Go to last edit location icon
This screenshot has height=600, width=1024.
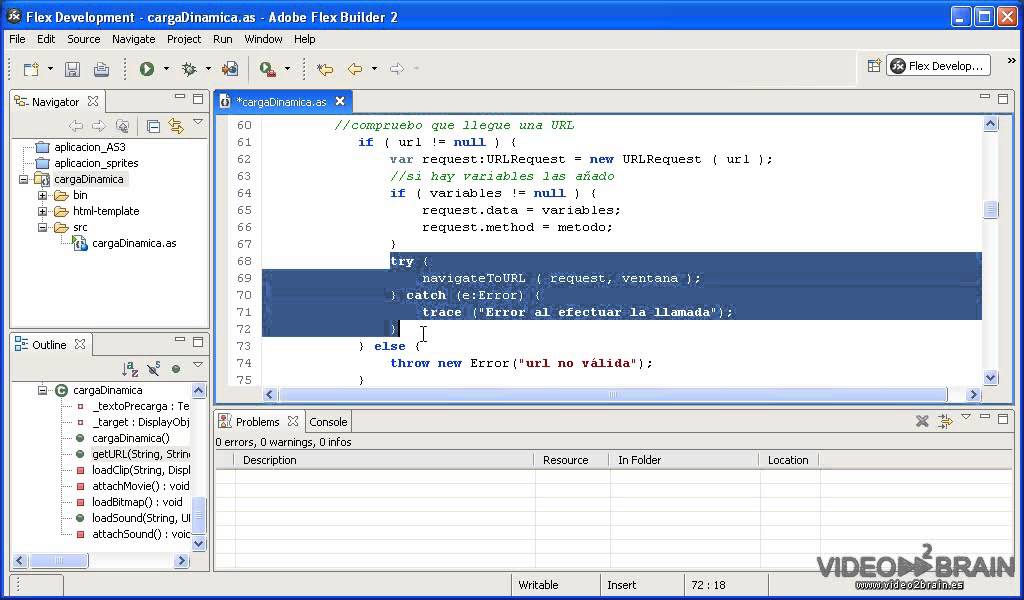point(325,69)
